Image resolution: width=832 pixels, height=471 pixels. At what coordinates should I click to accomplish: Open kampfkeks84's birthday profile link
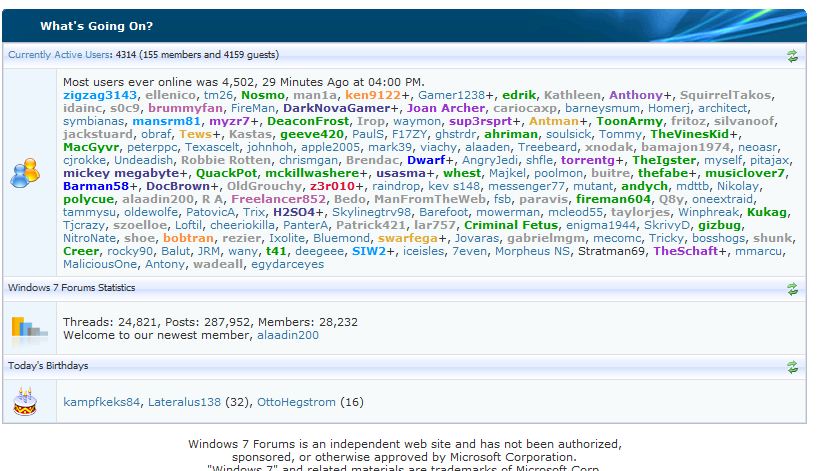(x=101, y=403)
